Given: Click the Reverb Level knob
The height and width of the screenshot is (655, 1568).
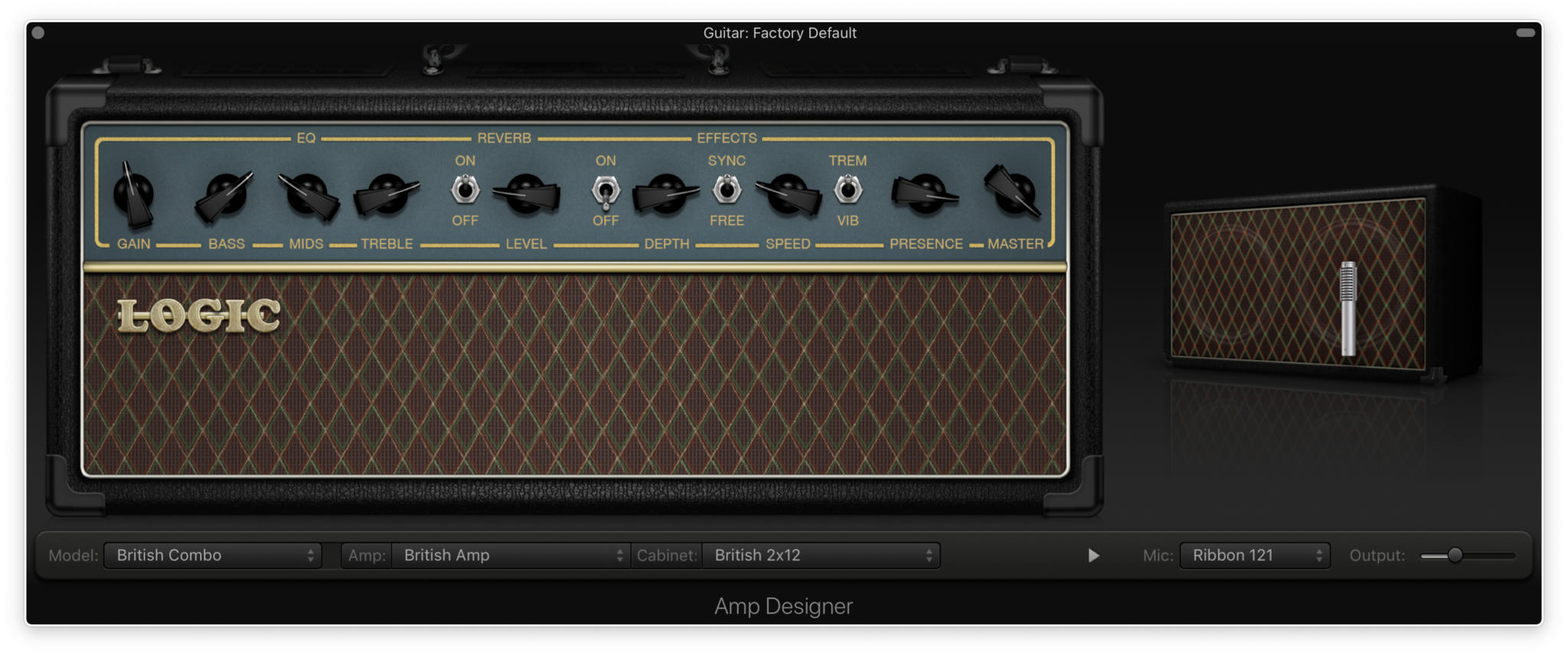Looking at the screenshot, I should (x=526, y=194).
